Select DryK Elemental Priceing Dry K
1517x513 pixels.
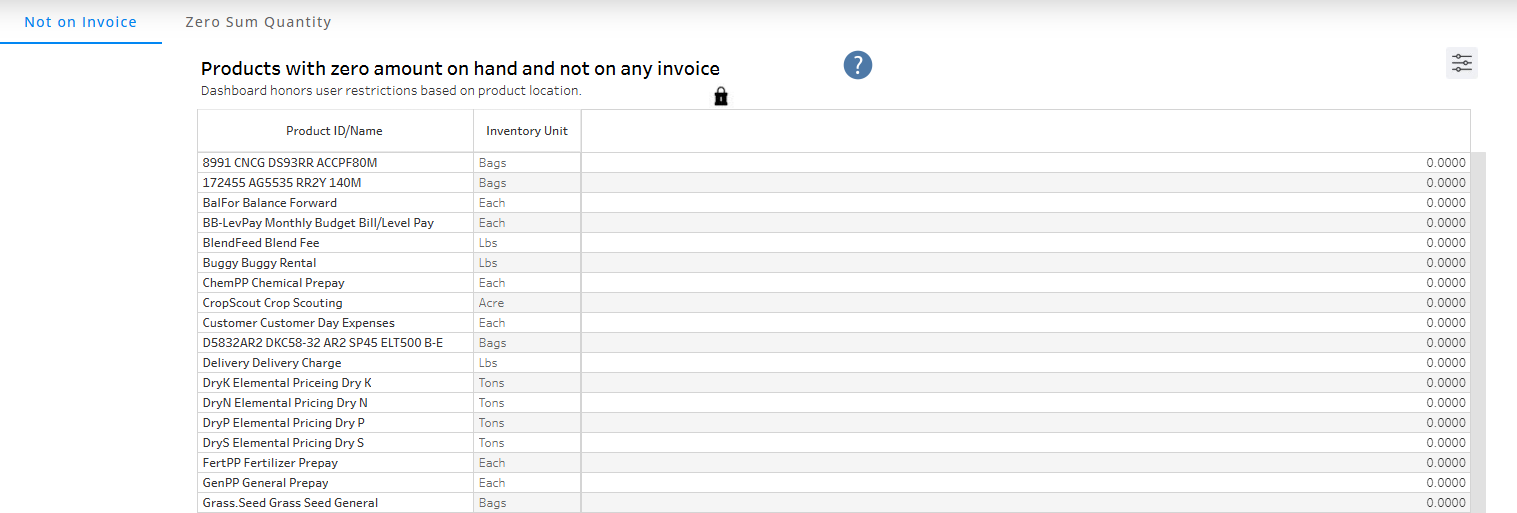(834, 383)
